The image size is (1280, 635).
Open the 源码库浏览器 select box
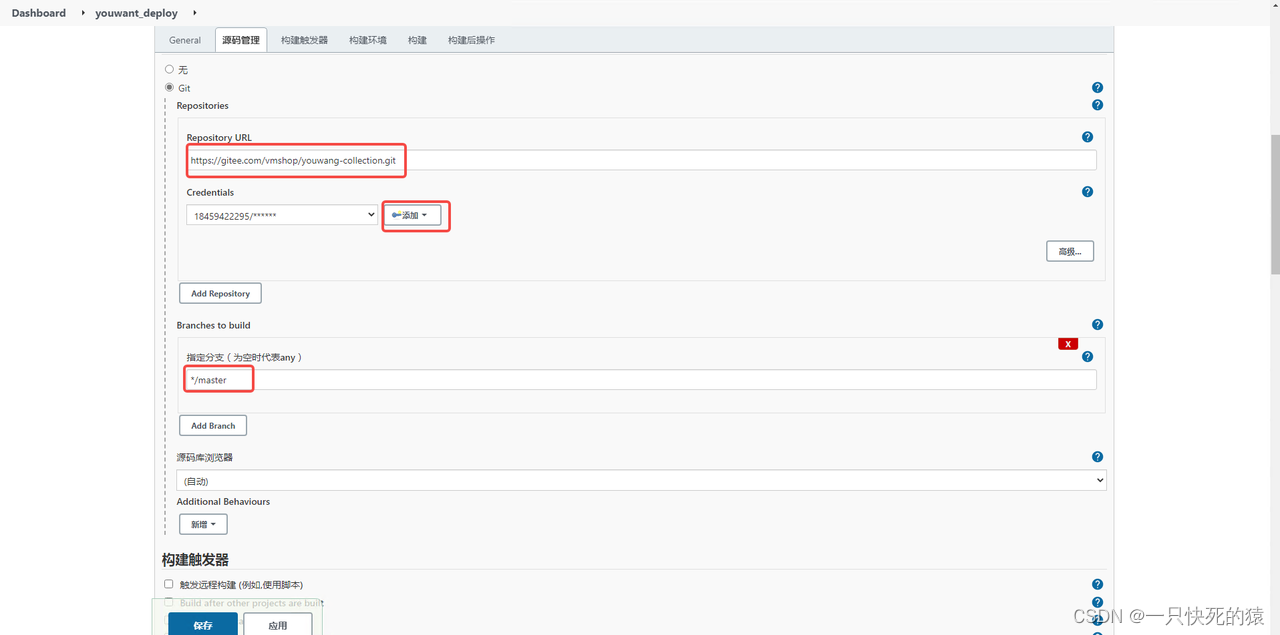[x=641, y=481]
